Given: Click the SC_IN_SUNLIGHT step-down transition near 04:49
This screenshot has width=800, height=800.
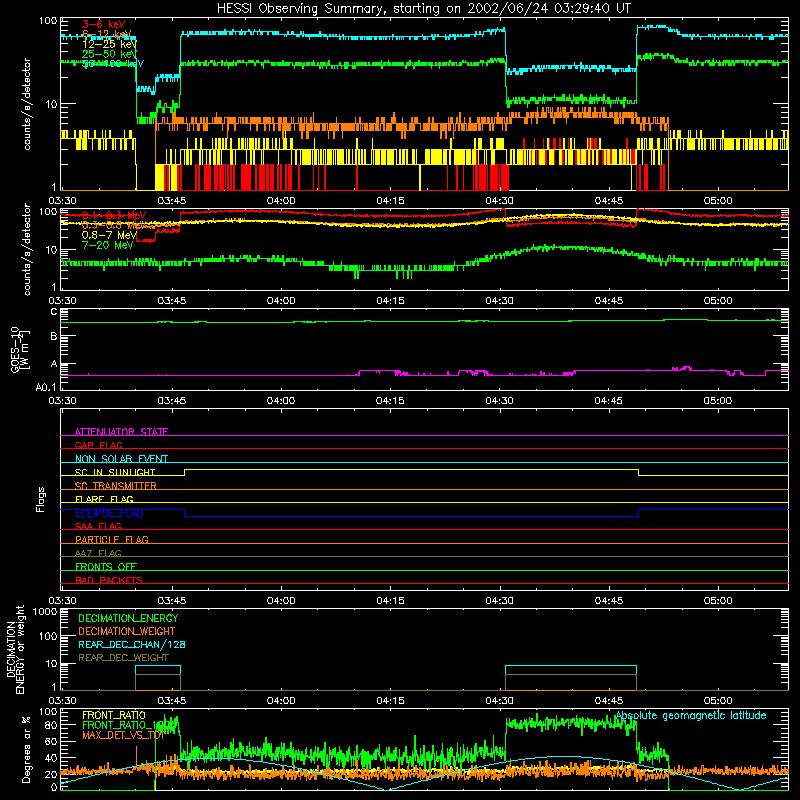Looking at the screenshot, I should click(x=639, y=472).
